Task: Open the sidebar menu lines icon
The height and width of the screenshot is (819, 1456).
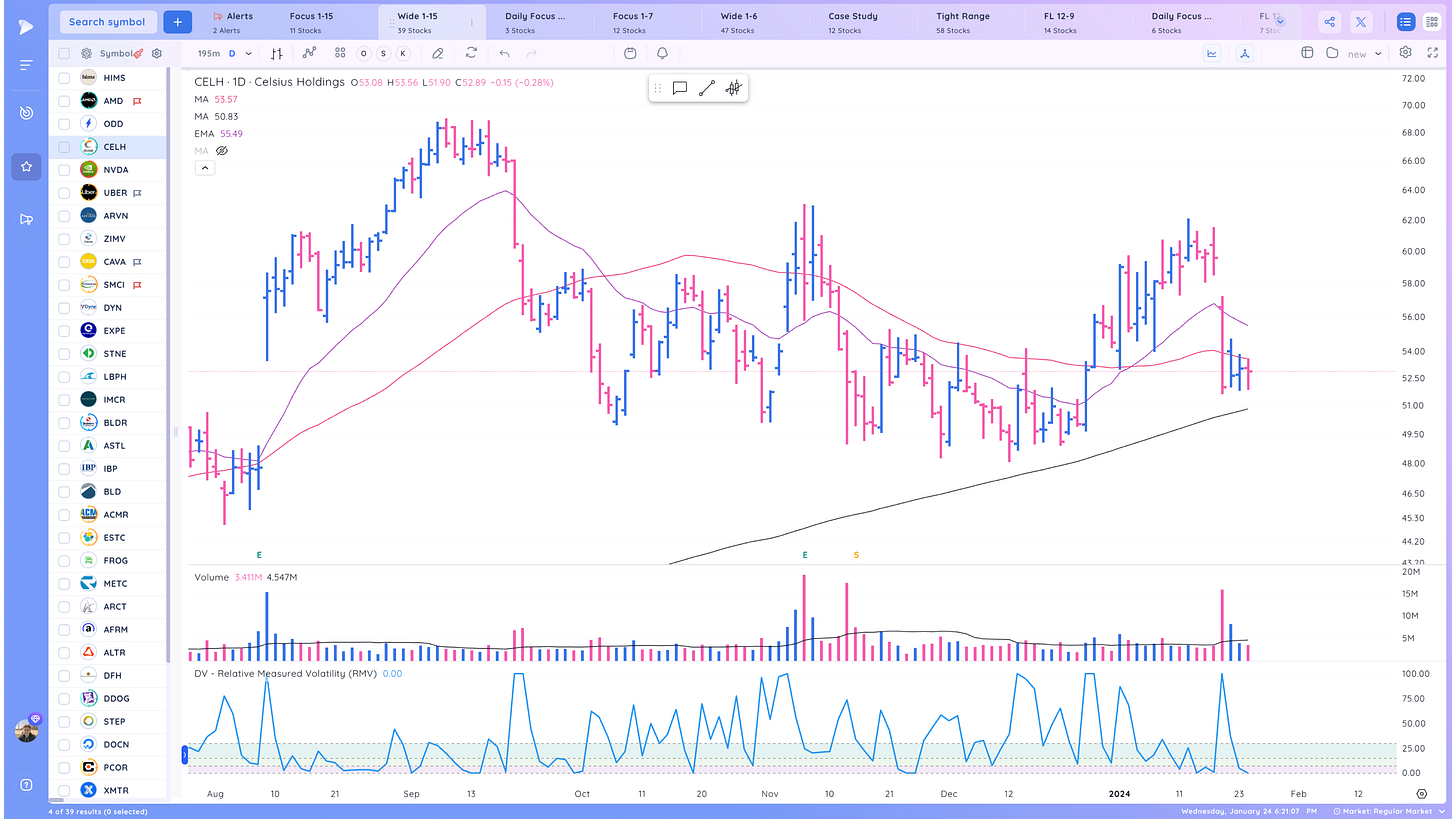Action: 26,65
